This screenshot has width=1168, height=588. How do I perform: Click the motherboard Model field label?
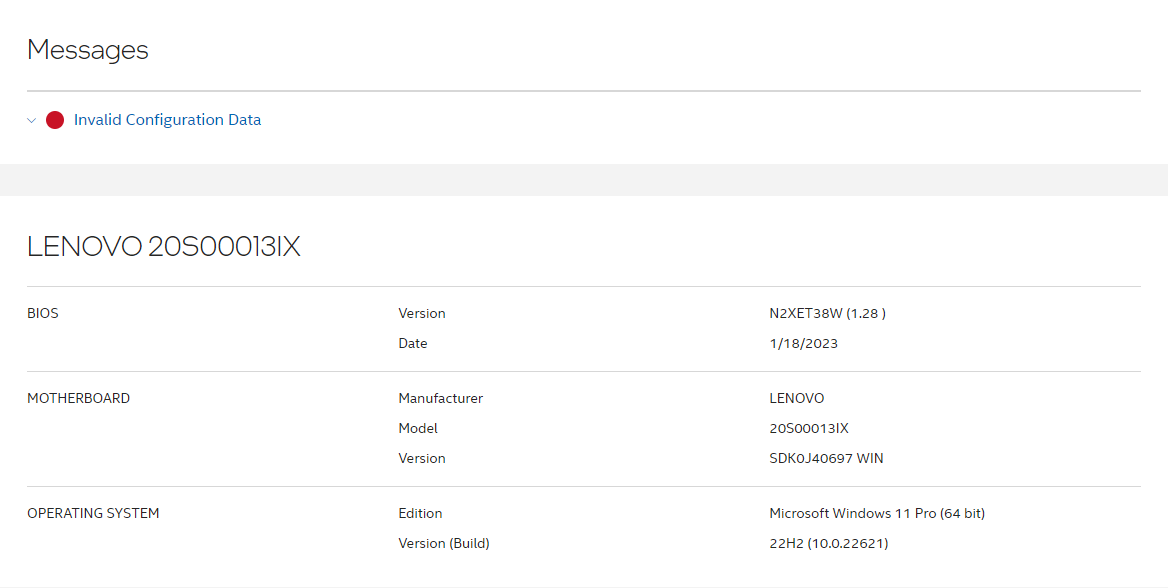[418, 428]
